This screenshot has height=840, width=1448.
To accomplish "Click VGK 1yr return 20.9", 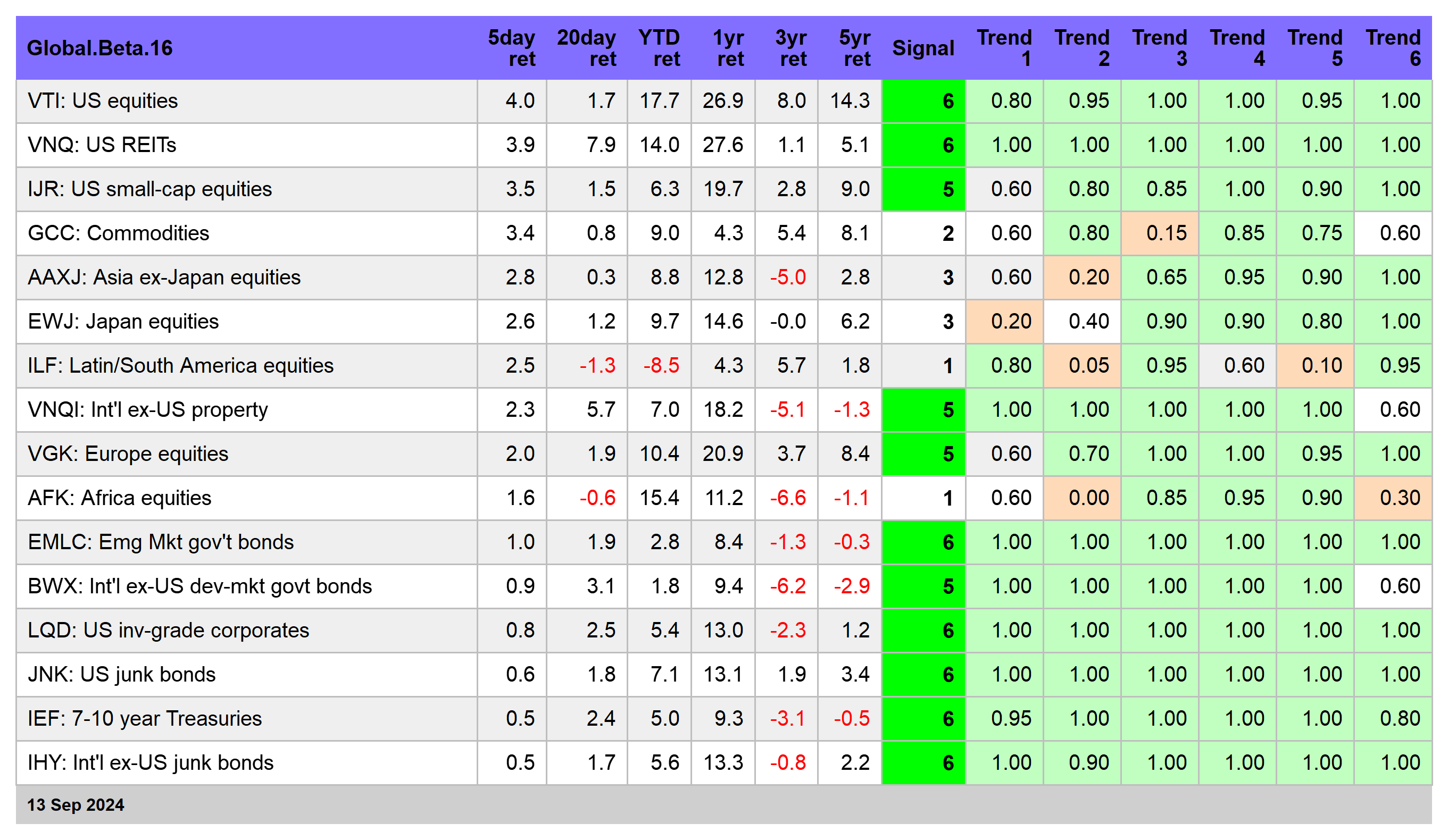I will pos(723,453).
